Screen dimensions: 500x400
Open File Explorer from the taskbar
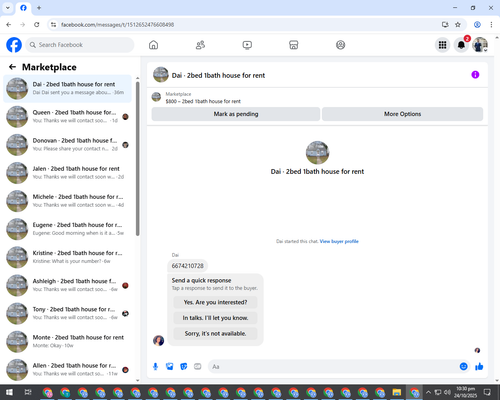pos(396,392)
